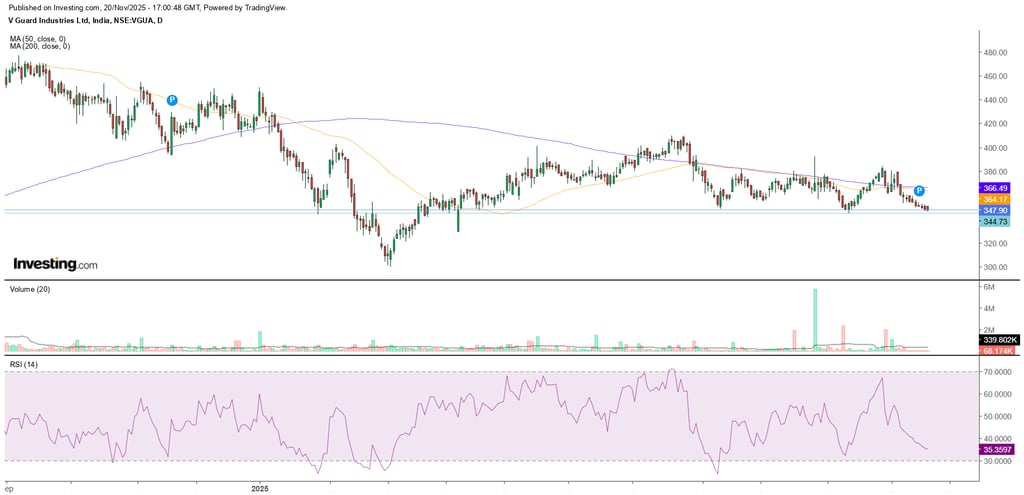This screenshot has width=1024, height=495.
Task: Click the black 339.802K volume tag
Action: point(997,340)
